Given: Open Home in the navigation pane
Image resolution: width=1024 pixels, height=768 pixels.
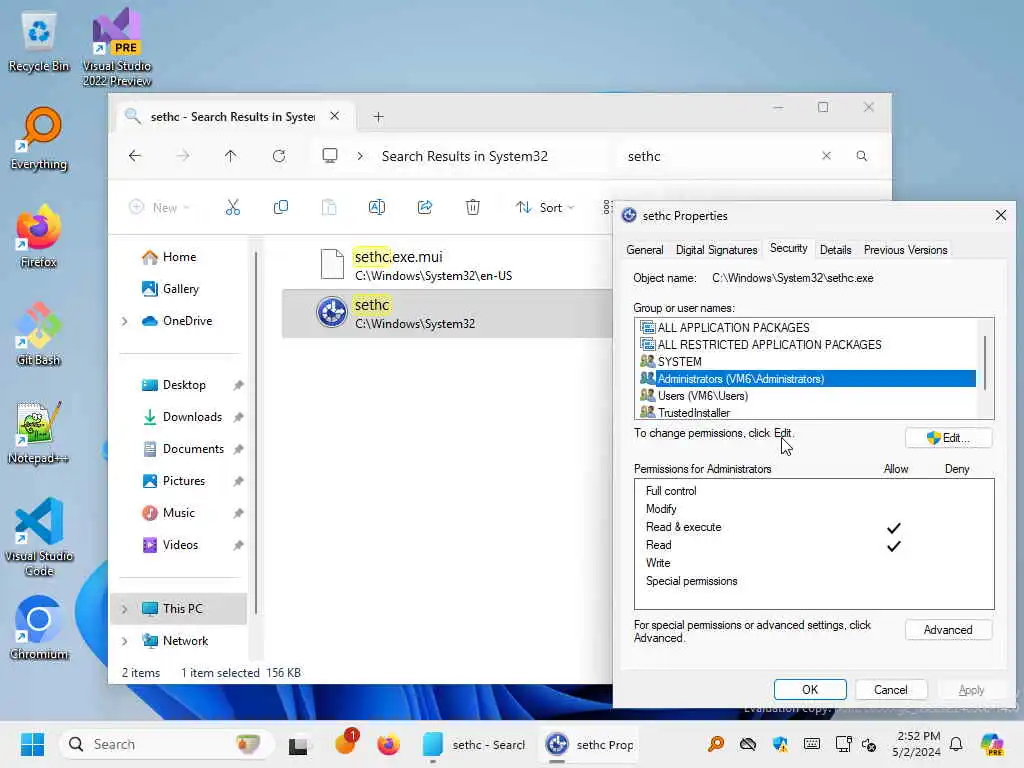Looking at the screenshot, I should tap(179, 257).
